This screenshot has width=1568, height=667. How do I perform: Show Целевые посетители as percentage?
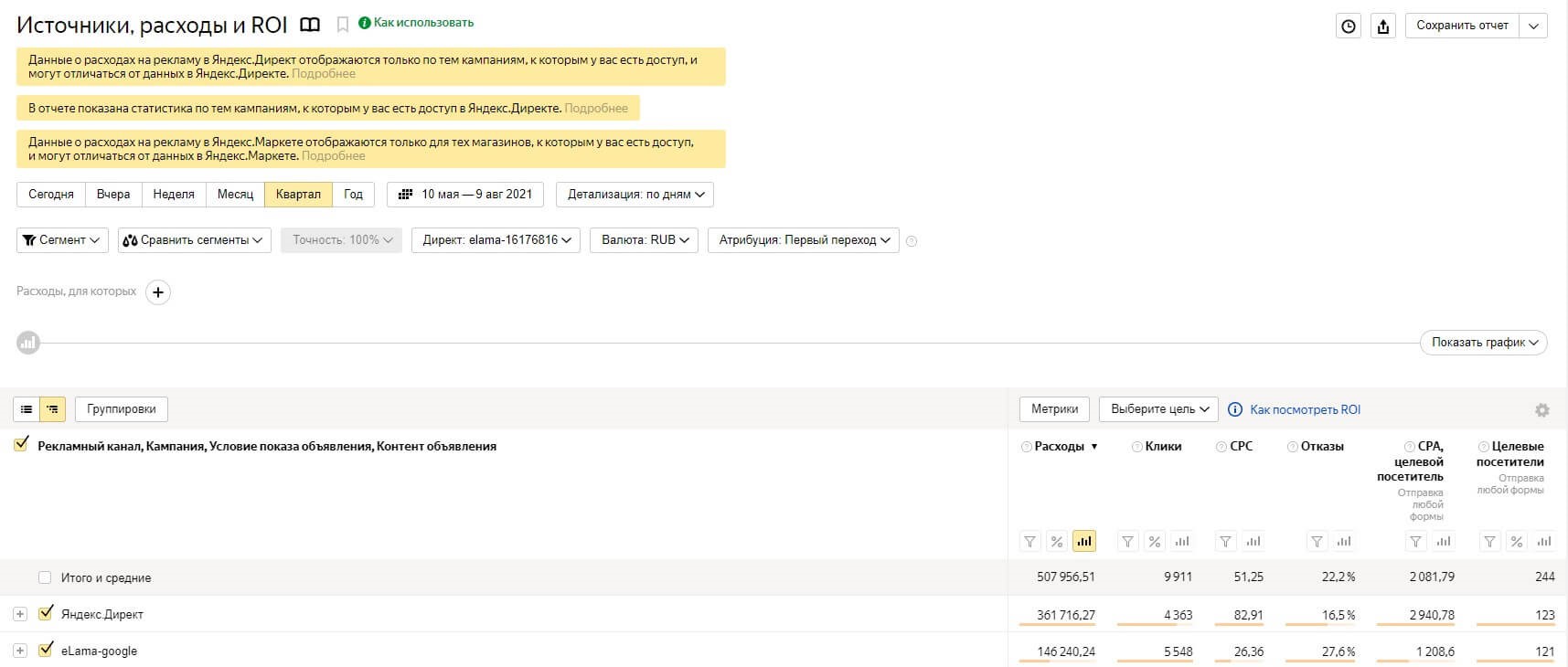[x=1516, y=542]
